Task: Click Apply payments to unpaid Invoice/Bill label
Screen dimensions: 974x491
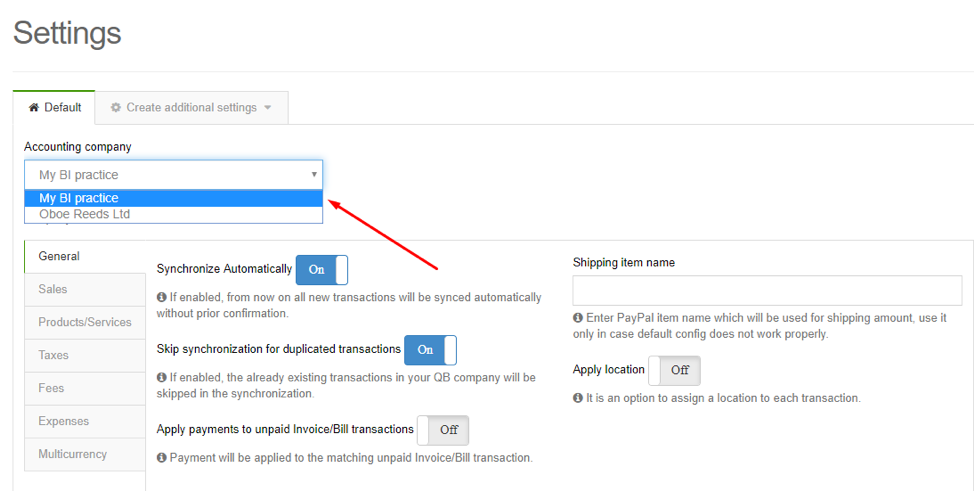Action: point(285,429)
